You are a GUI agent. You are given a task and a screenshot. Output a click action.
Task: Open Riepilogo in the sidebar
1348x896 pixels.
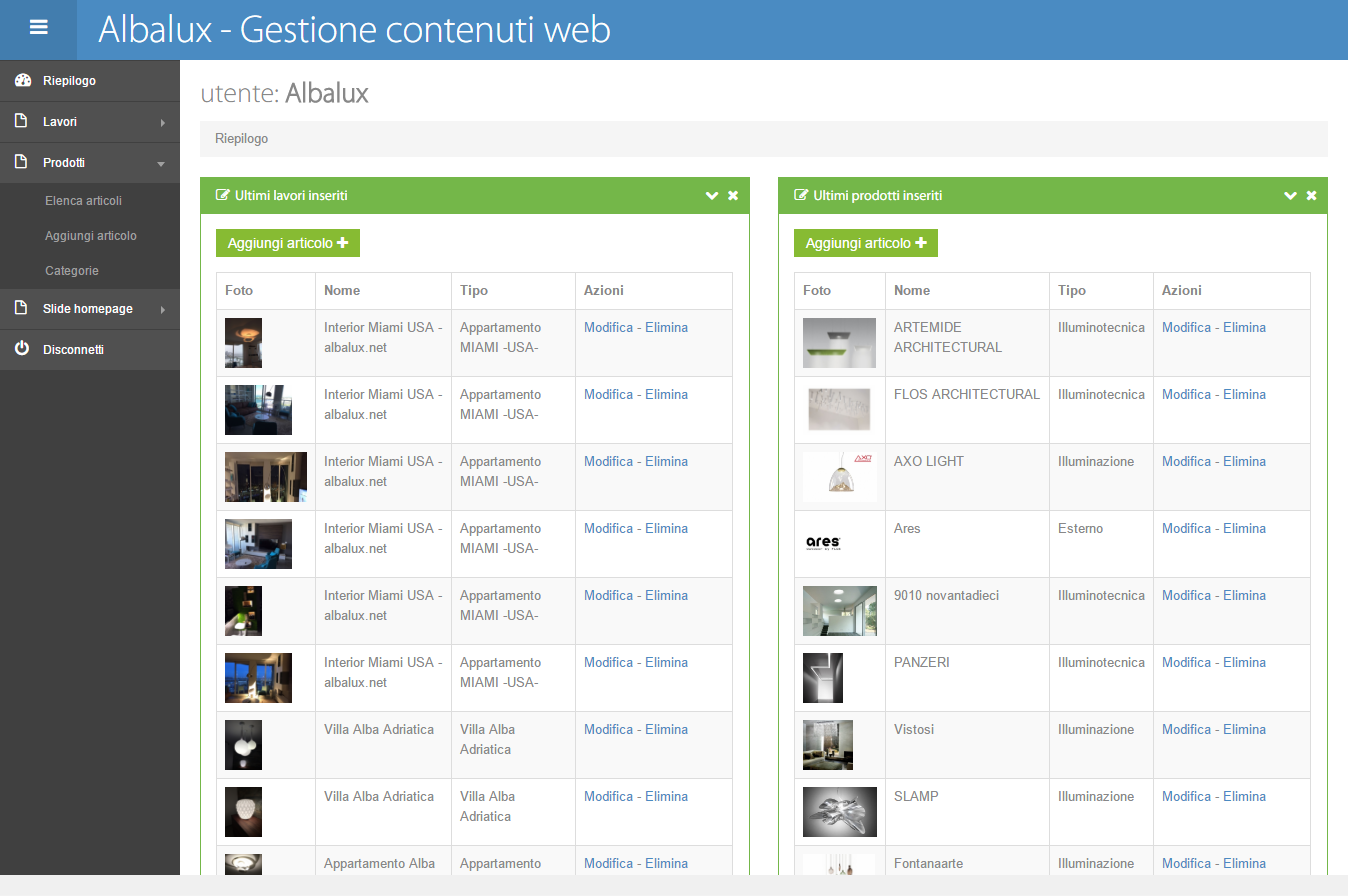click(x=90, y=80)
